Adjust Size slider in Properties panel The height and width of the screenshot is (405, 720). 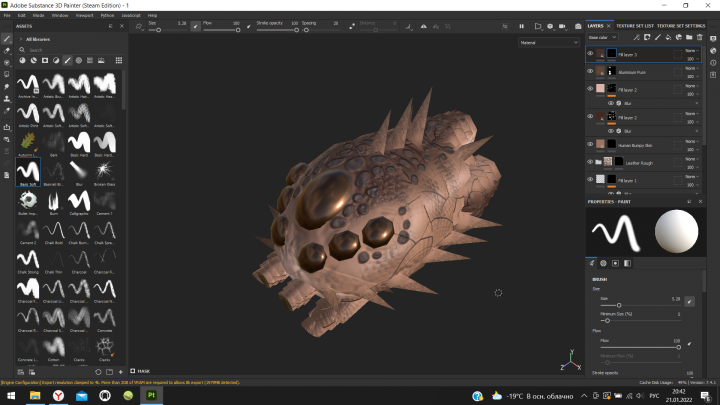pos(641,305)
